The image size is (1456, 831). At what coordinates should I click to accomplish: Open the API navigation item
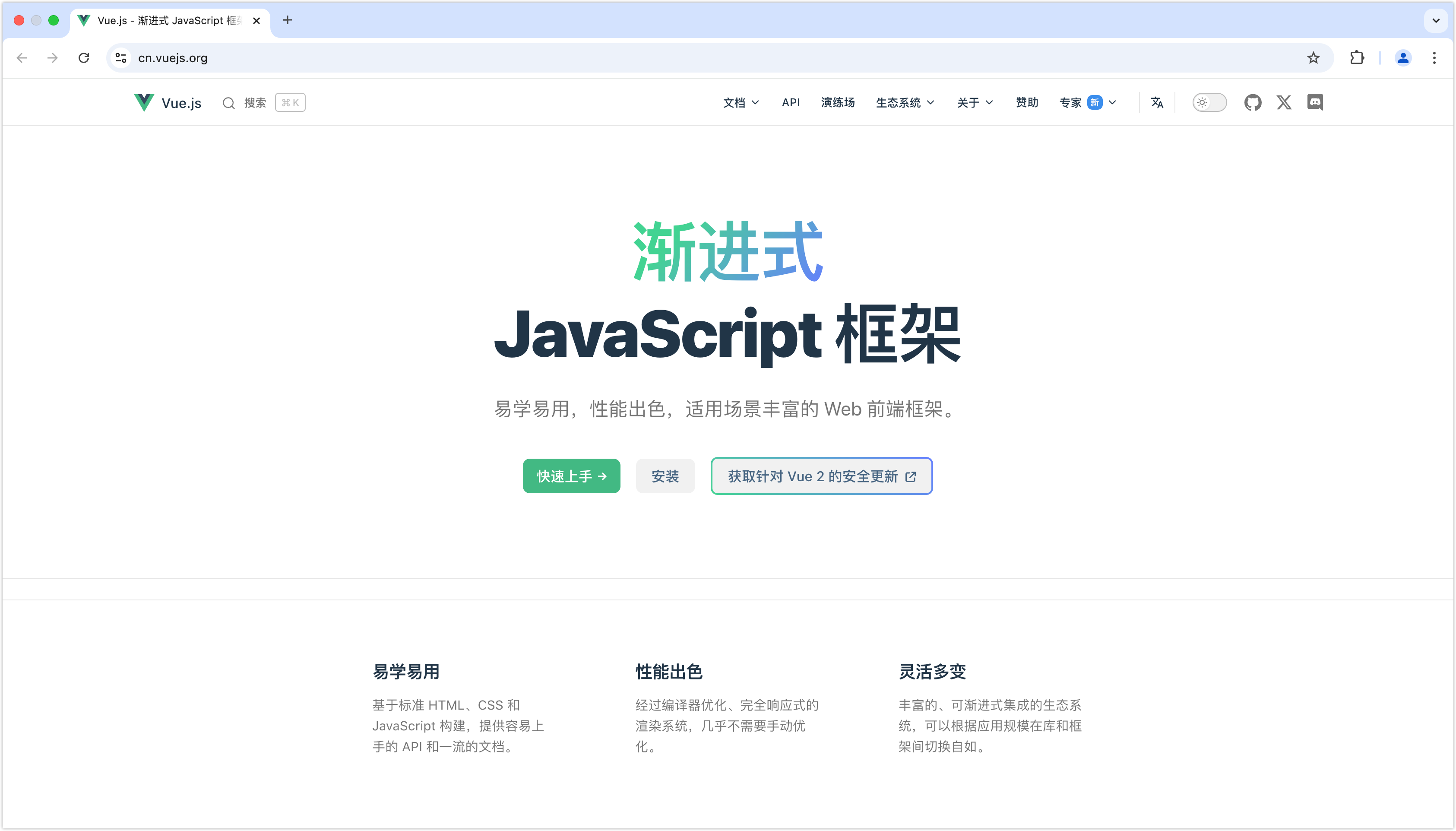(x=790, y=102)
